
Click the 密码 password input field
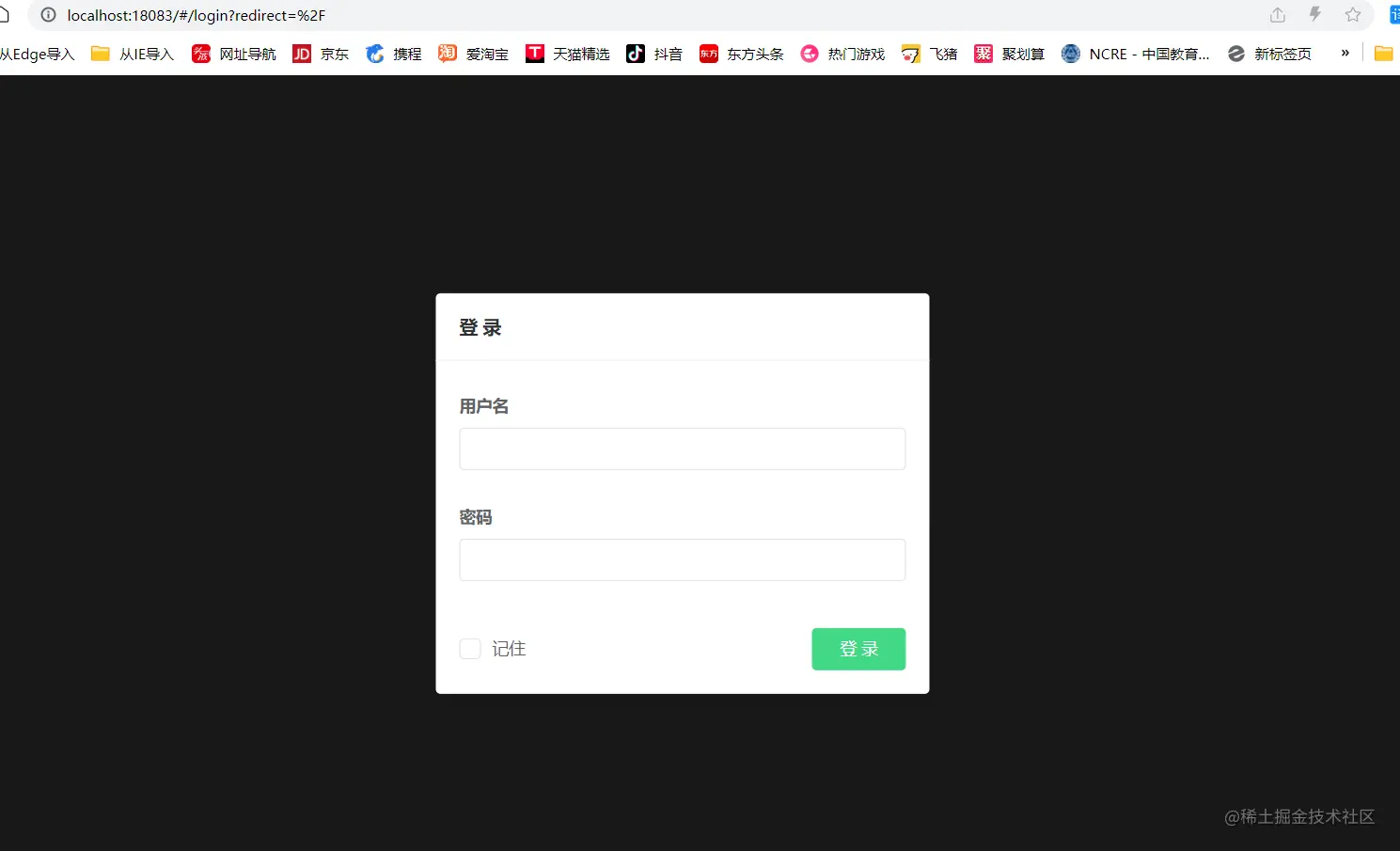coord(682,559)
